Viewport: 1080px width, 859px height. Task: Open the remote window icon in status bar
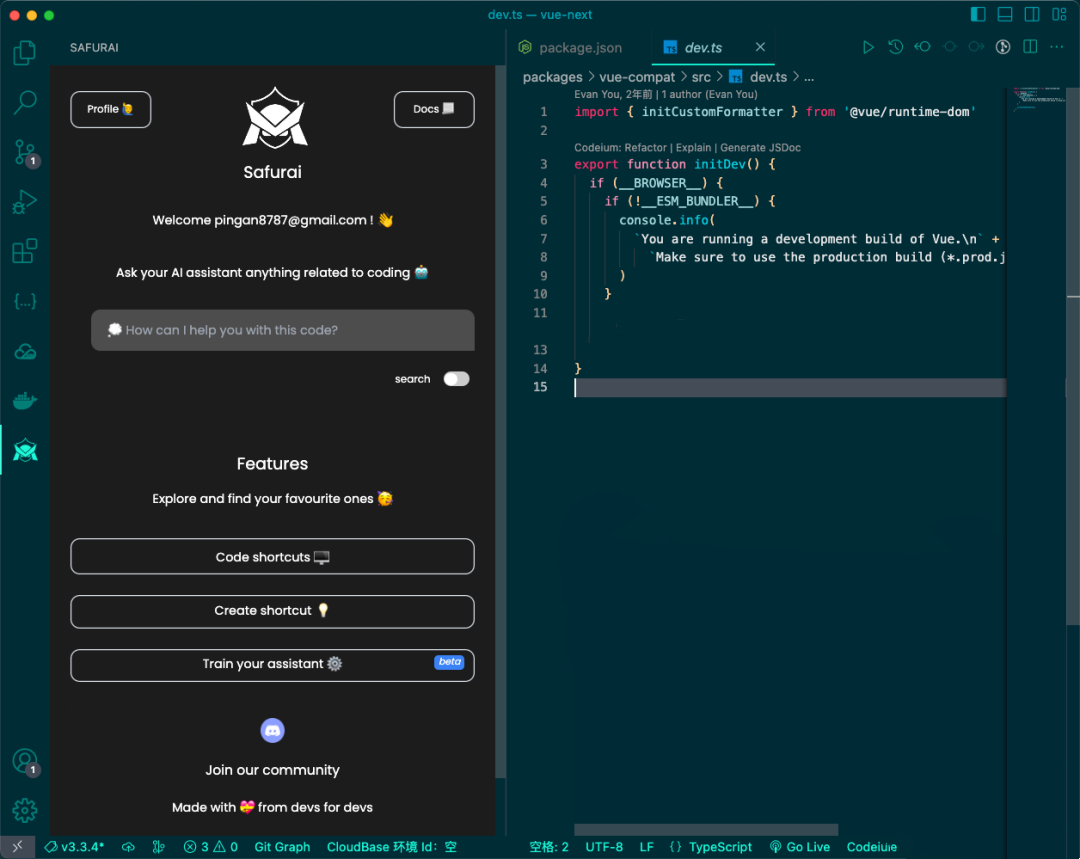pos(17,847)
